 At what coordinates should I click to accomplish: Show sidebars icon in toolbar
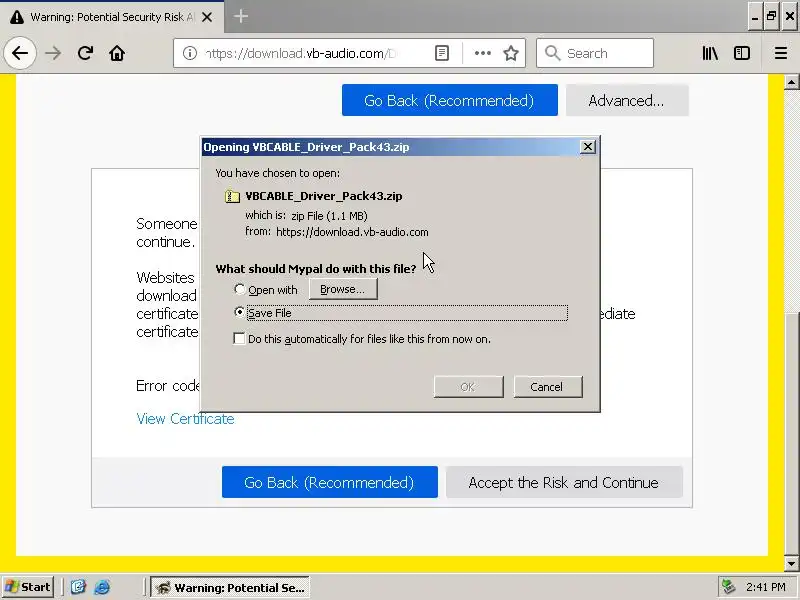point(742,53)
